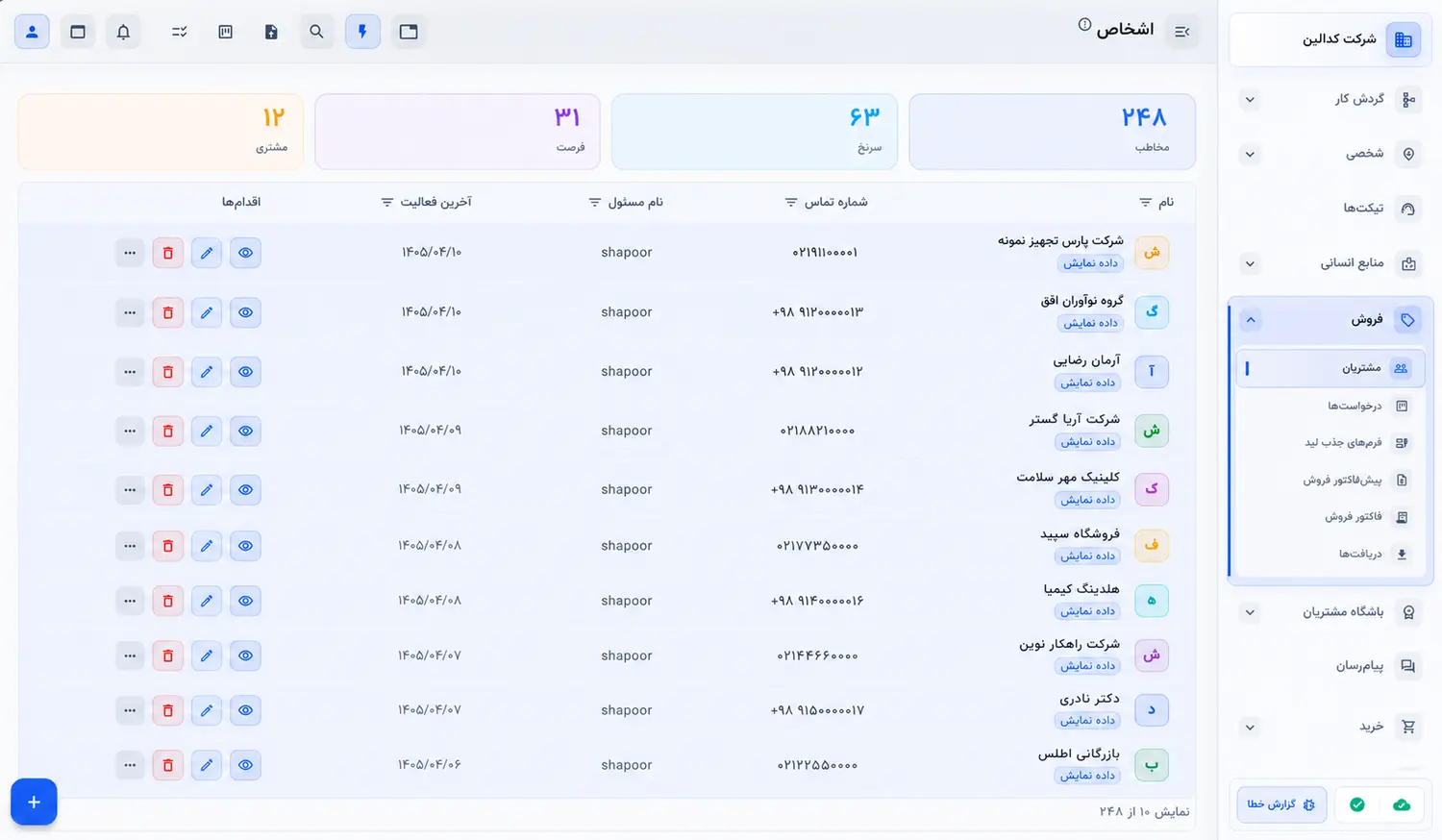Click the شرکت کدالین company icon
The height and width of the screenshot is (840, 1442).
(x=1404, y=39)
